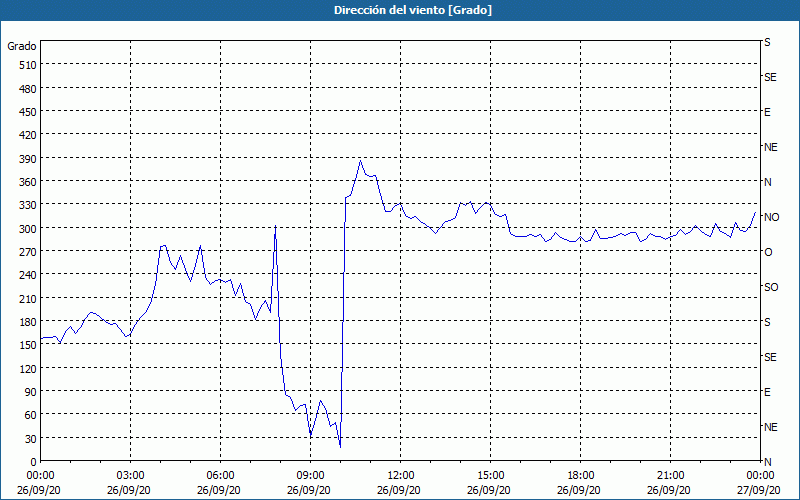Screen dimensions: 800x500
Task: Select the S compass label beside the 180 gridline
Action: point(767,322)
